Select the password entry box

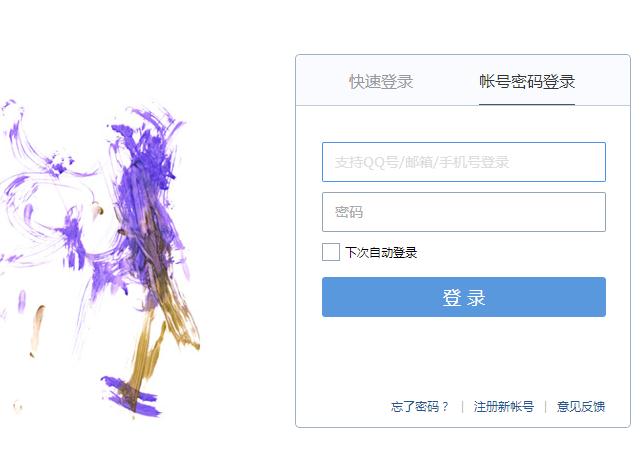click(464, 212)
